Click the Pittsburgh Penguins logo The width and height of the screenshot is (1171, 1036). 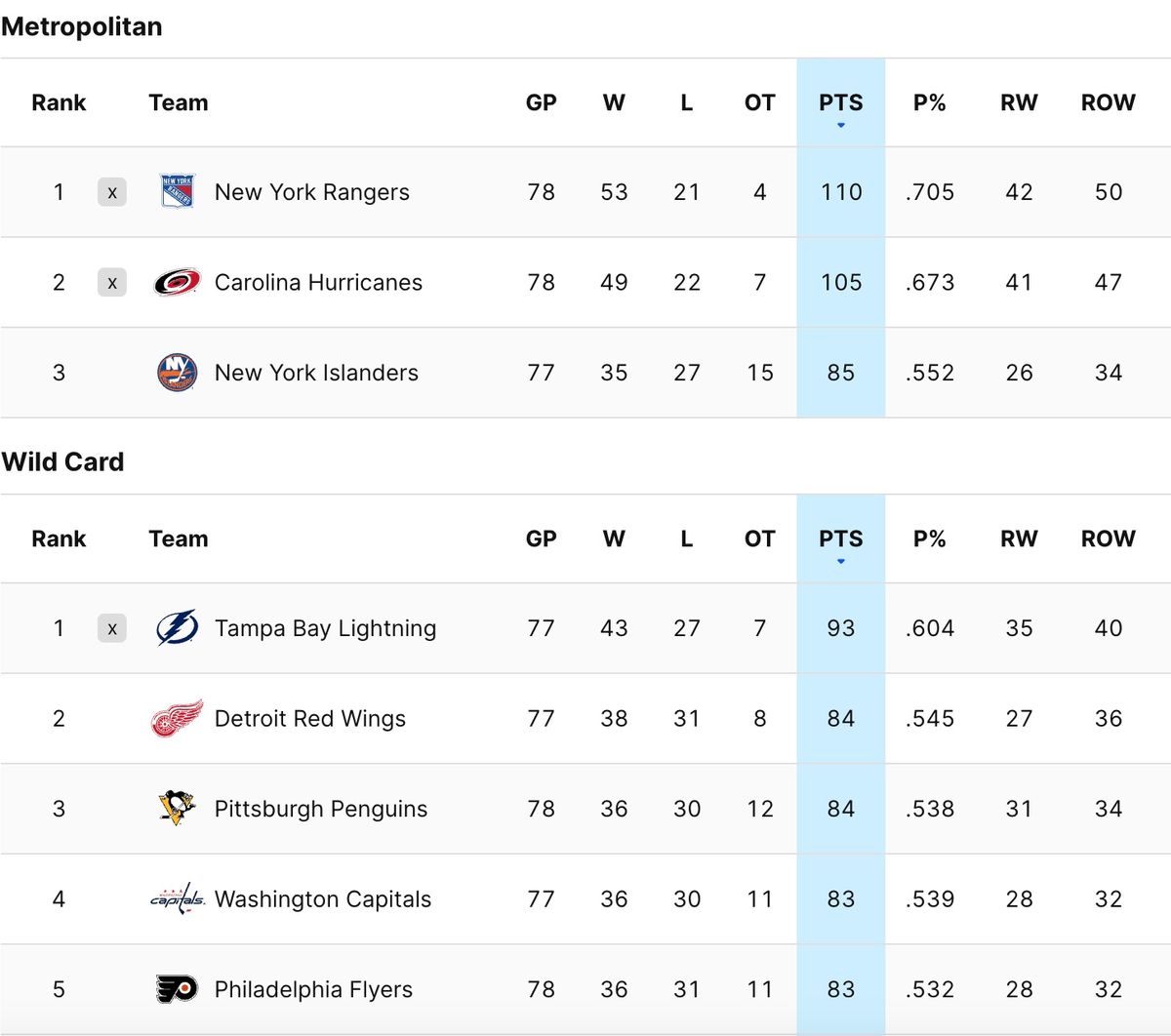coord(178,809)
